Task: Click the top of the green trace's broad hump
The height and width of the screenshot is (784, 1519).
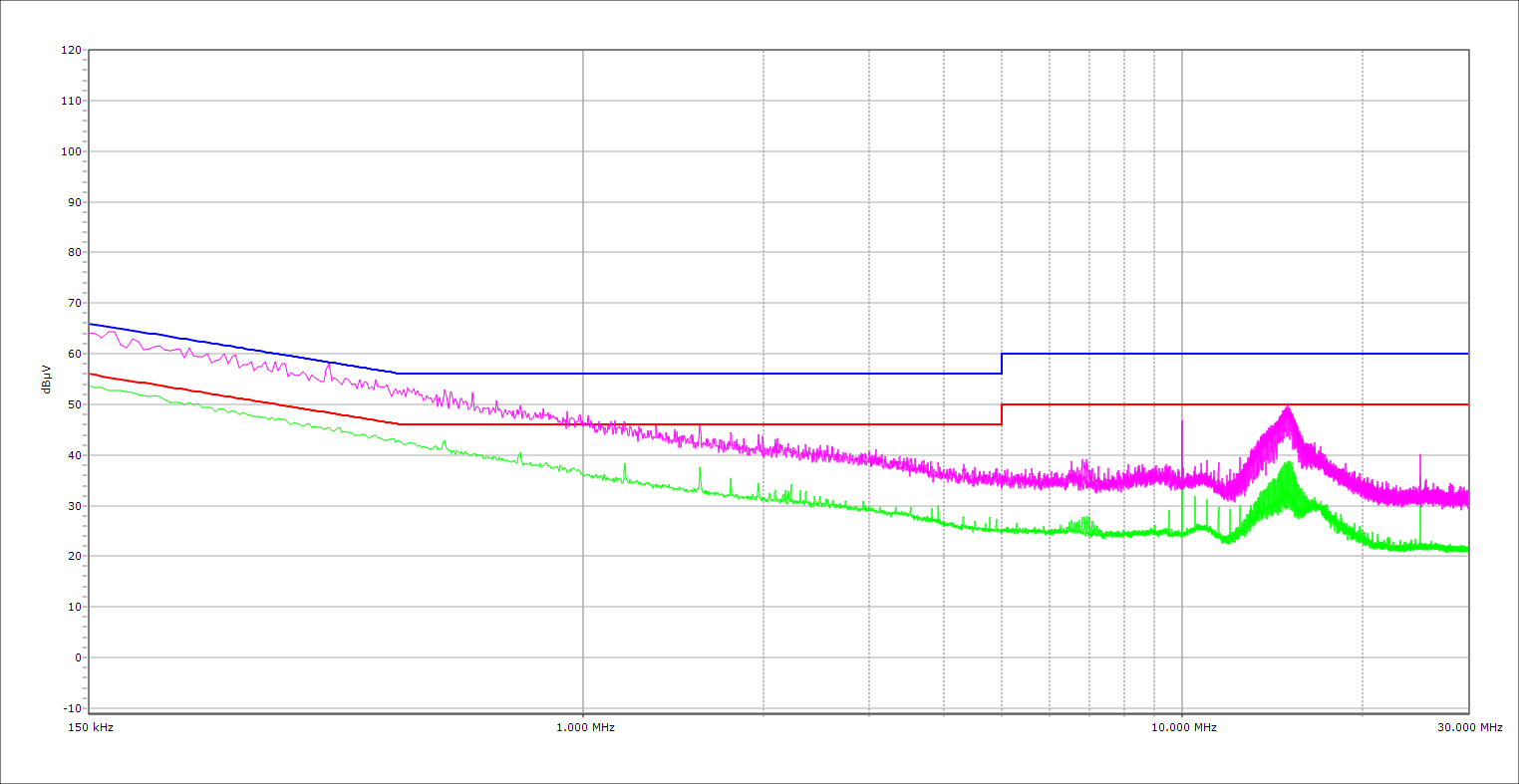Action: (1288, 464)
